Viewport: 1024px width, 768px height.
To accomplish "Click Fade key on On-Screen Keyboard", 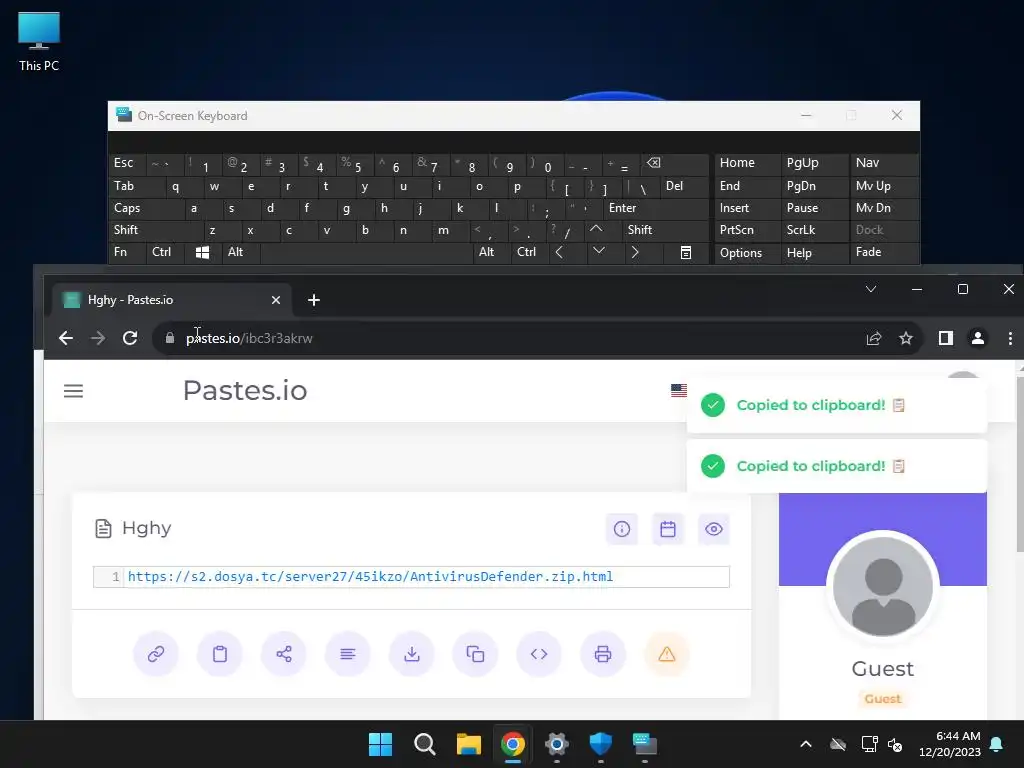I will tap(884, 252).
